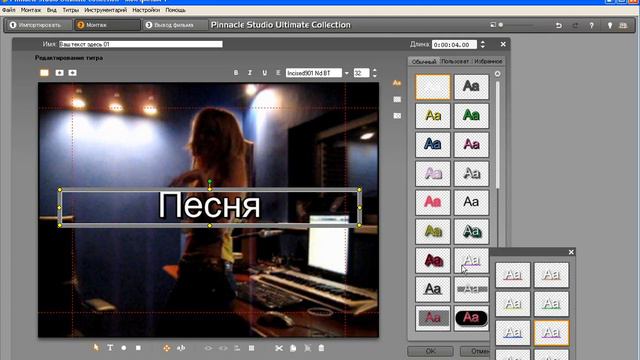Image resolution: width=640 pixels, height=360 pixels.
Task: Select the crawl title type icon
Action: tap(73, 73)
